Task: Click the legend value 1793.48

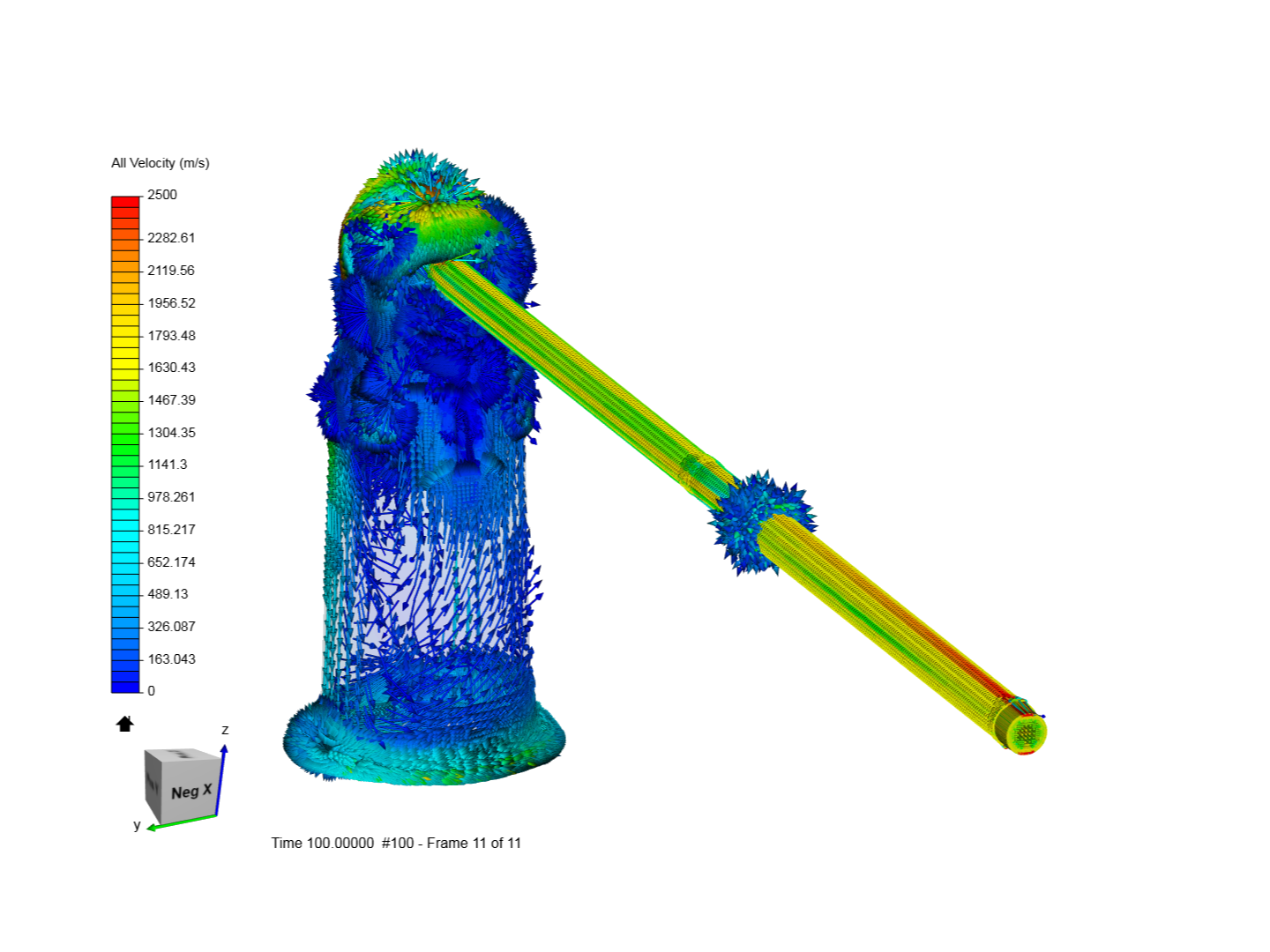Action: tap(171, 336)
